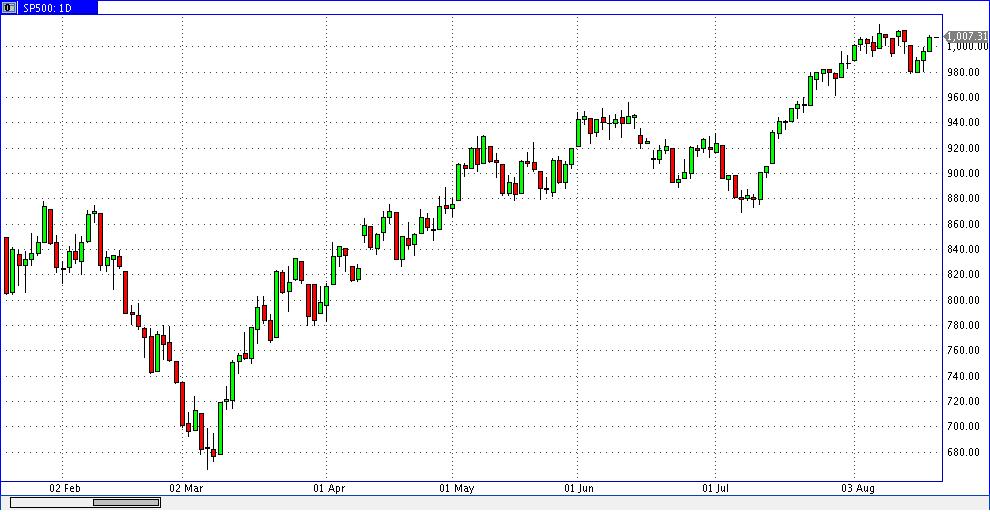
Task: Click the 01 May date label
Action: click(456, 489)
